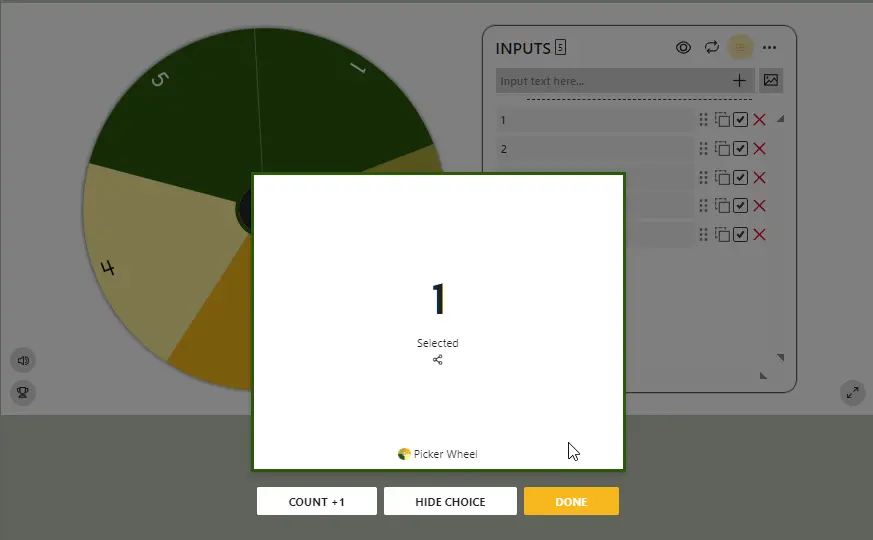Click the fullscreen expand icon
The image size is (873, 540).
(x=852, y=393)
